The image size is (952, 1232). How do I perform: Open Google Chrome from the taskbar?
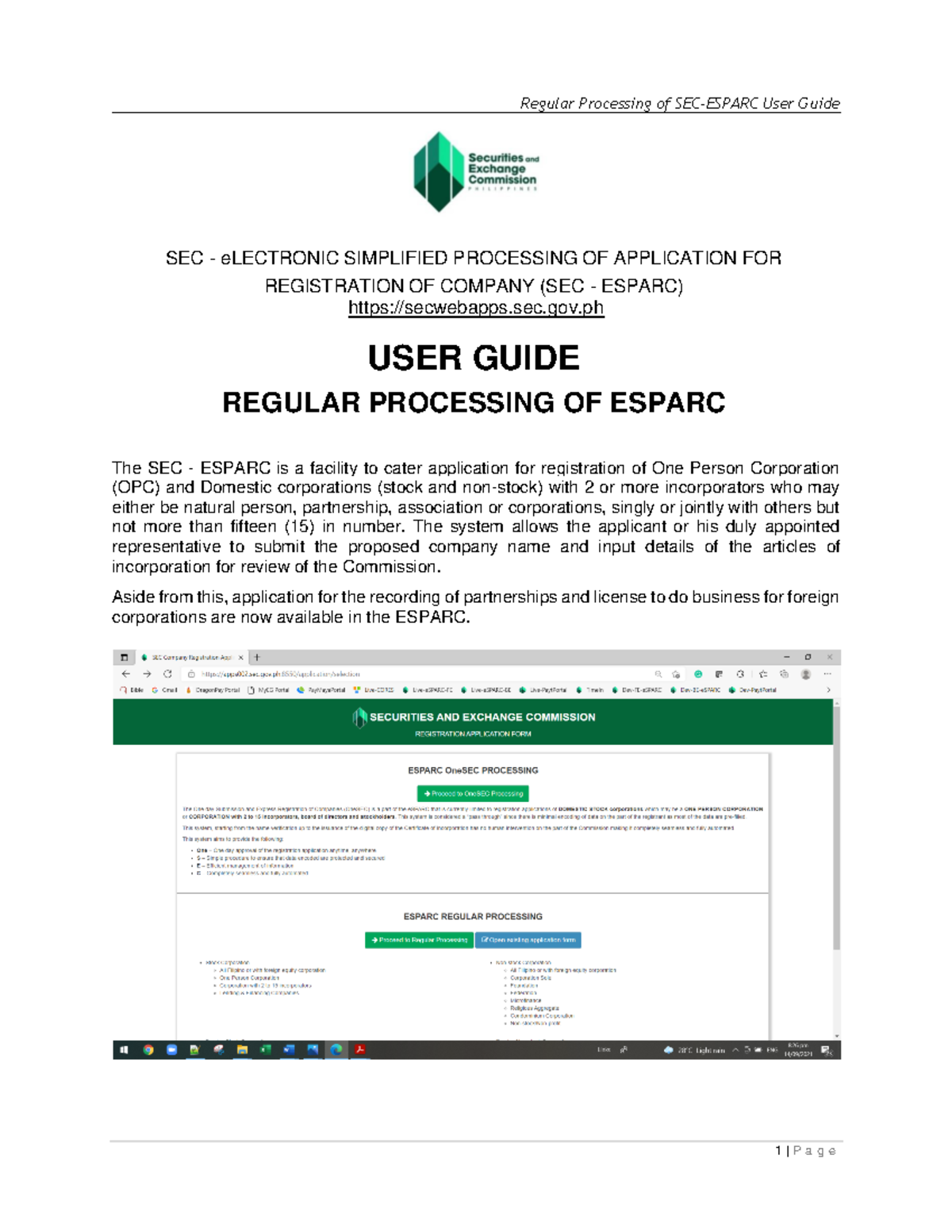click(148, 1050)
